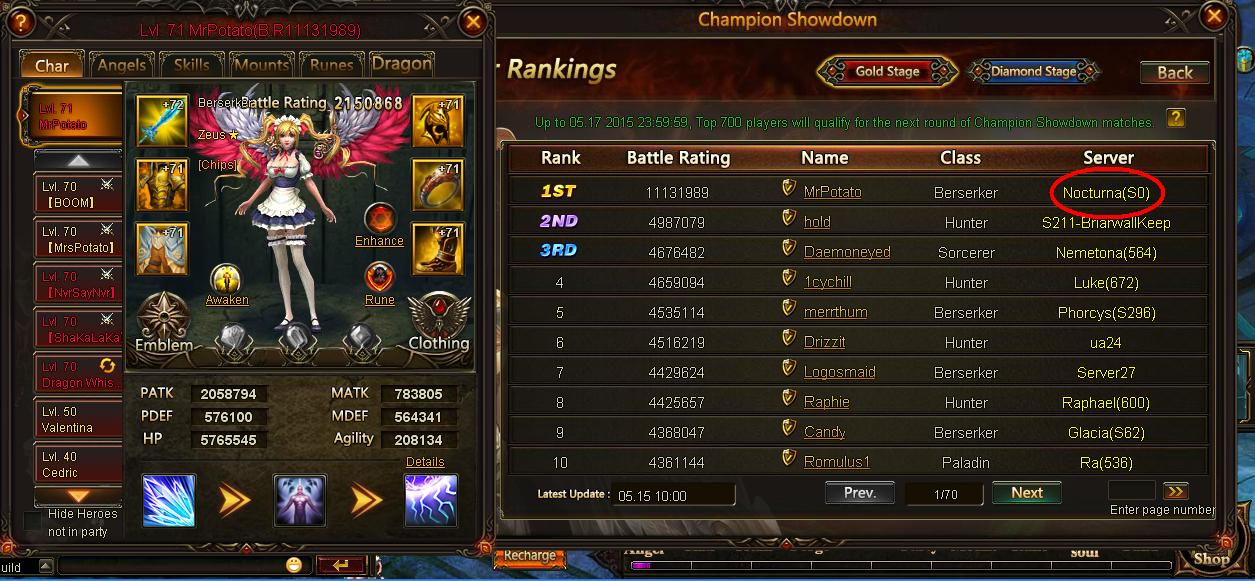Go to entered page with arrow button
1255x581 pixels.
pos(1176,491)
